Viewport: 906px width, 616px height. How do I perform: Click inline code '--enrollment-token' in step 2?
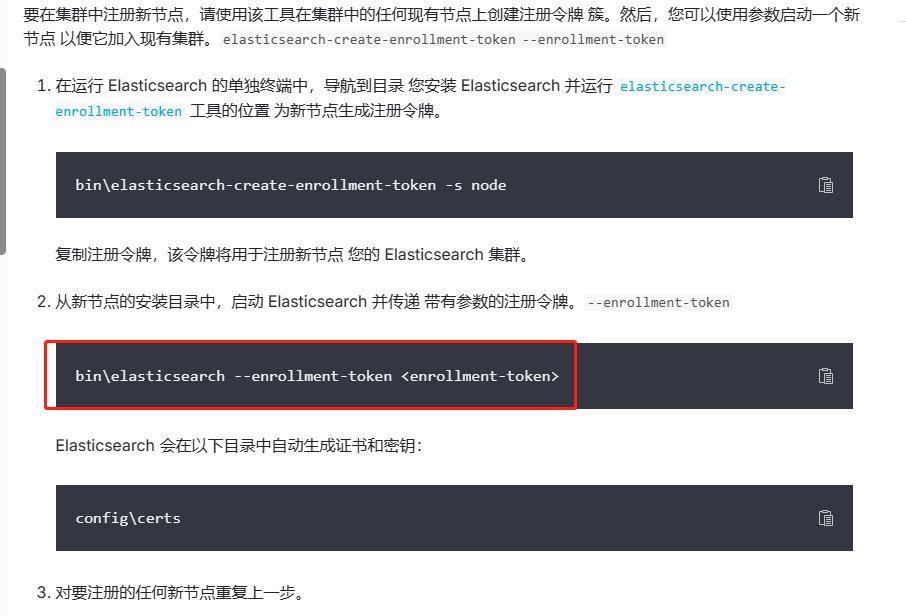tap(659, 302)
